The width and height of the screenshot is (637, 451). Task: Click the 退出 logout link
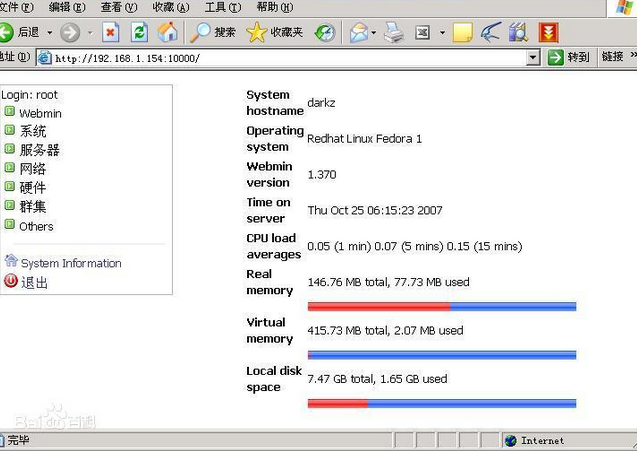click(x=35, y=282)
